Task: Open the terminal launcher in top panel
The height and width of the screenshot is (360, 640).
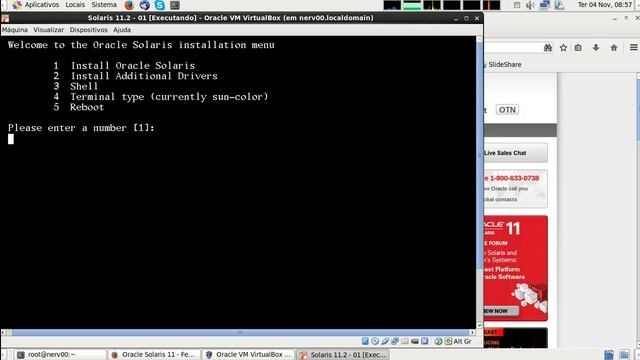Action: click(x=175, y=5)
